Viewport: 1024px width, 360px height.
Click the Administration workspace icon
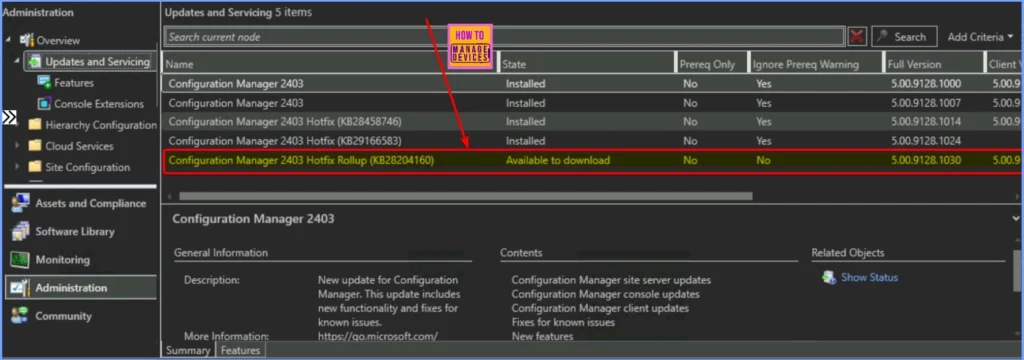(x=20, y=287)
